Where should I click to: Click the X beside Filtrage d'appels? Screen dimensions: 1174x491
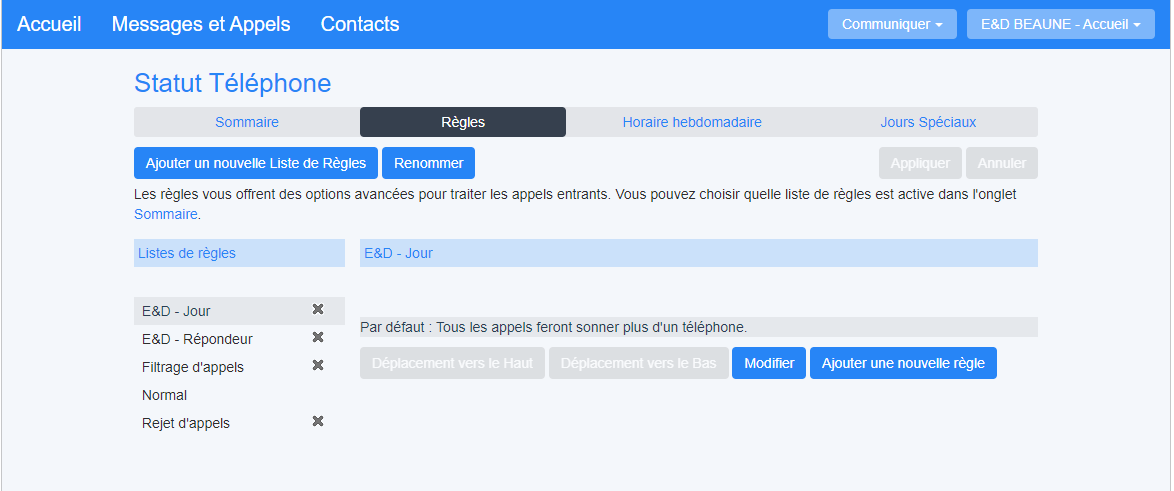318,366
